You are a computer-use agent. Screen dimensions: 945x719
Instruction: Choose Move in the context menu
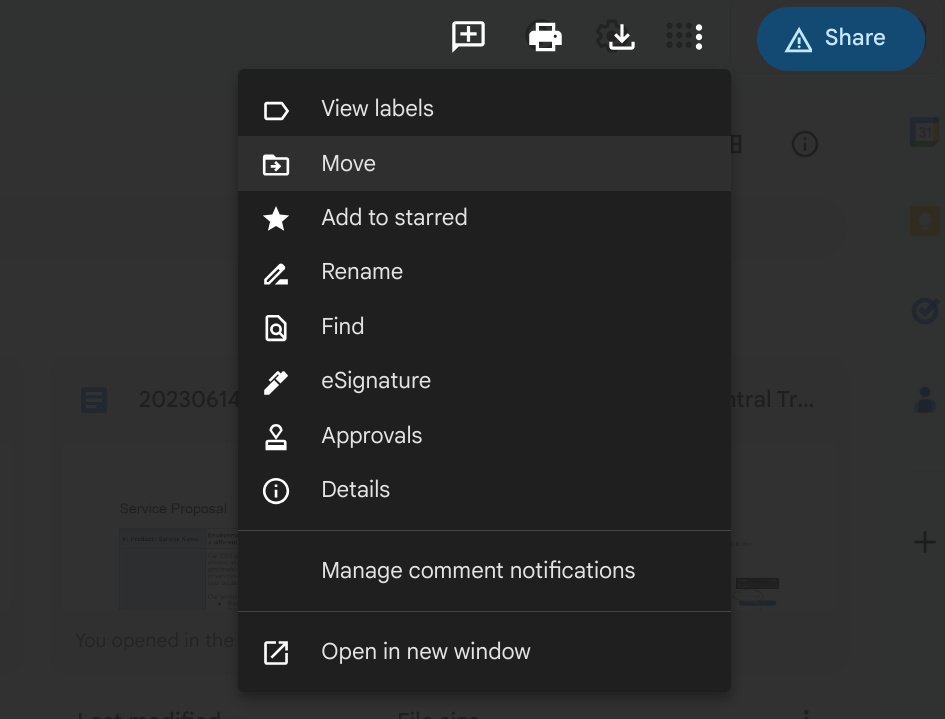point(348,164)
